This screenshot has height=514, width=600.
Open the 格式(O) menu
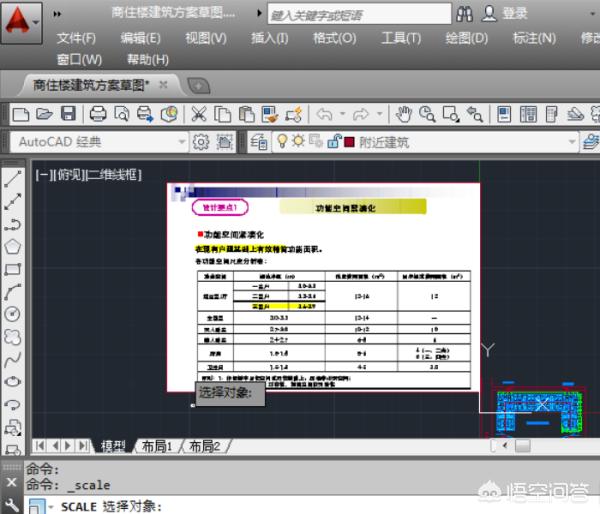[334, 38]
